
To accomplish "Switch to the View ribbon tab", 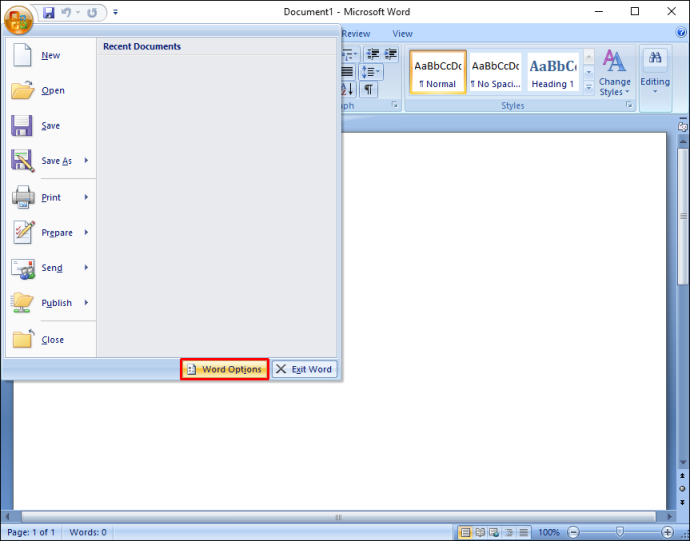I will click(x=403, y=34).
